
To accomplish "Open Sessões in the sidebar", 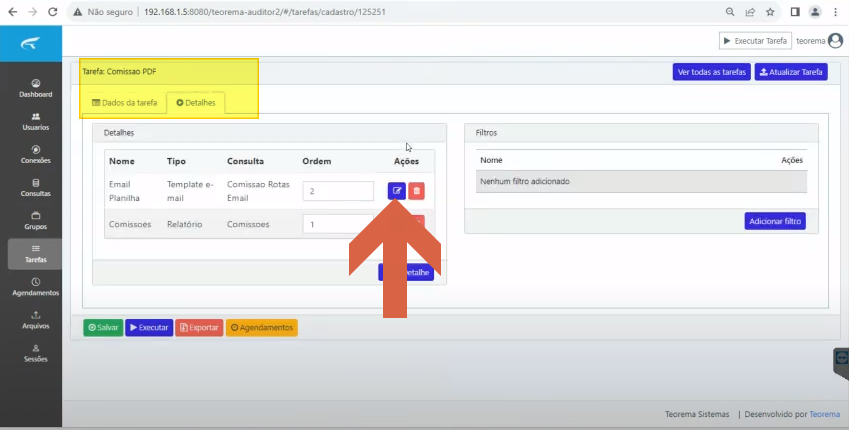I will click(x=36, y=353).
